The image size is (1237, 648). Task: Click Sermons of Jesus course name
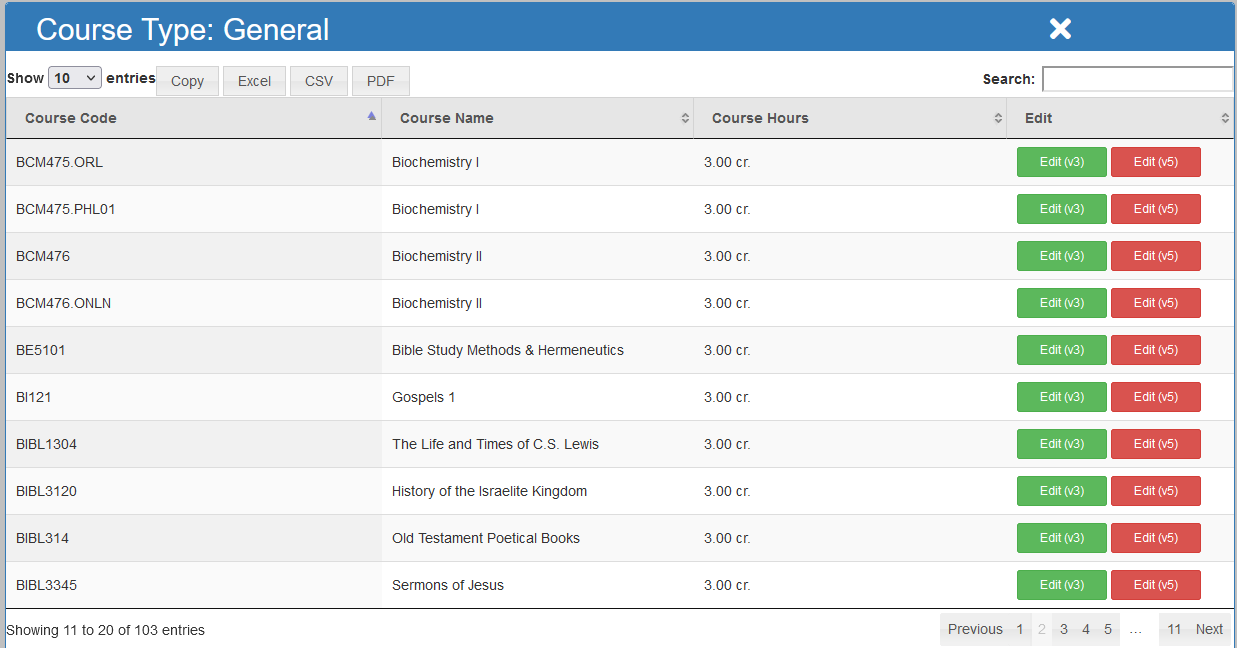[448, 585]
